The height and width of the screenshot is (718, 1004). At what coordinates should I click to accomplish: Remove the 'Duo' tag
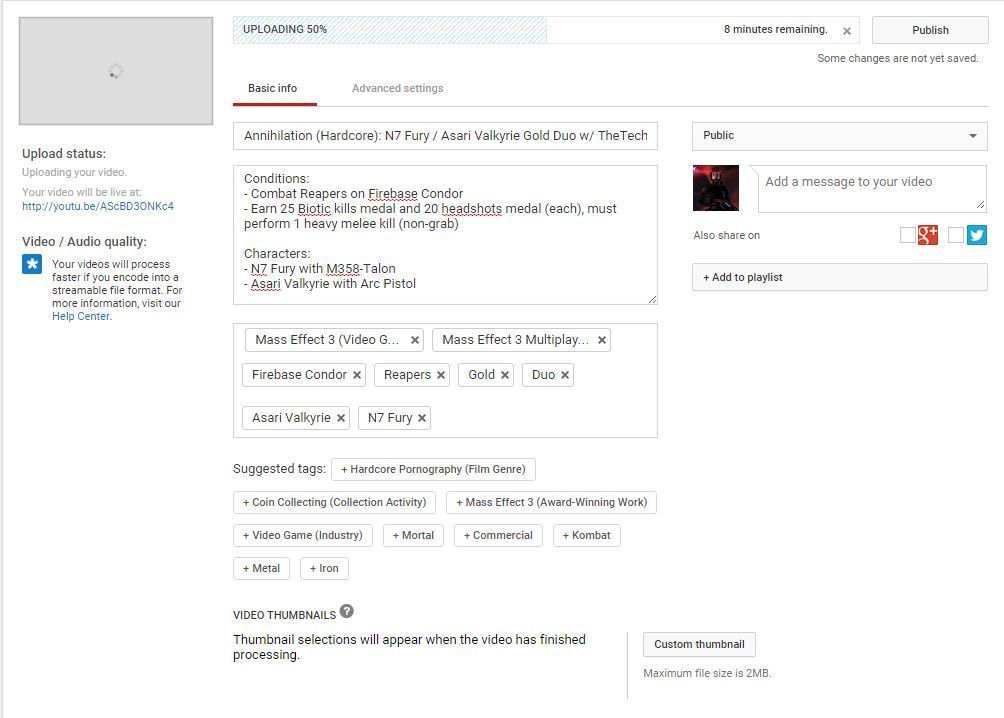[565, 375]
